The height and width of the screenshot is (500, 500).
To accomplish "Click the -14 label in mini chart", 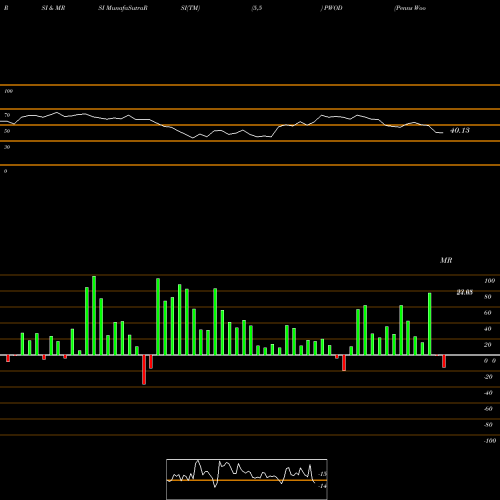I will pos(323,486).
